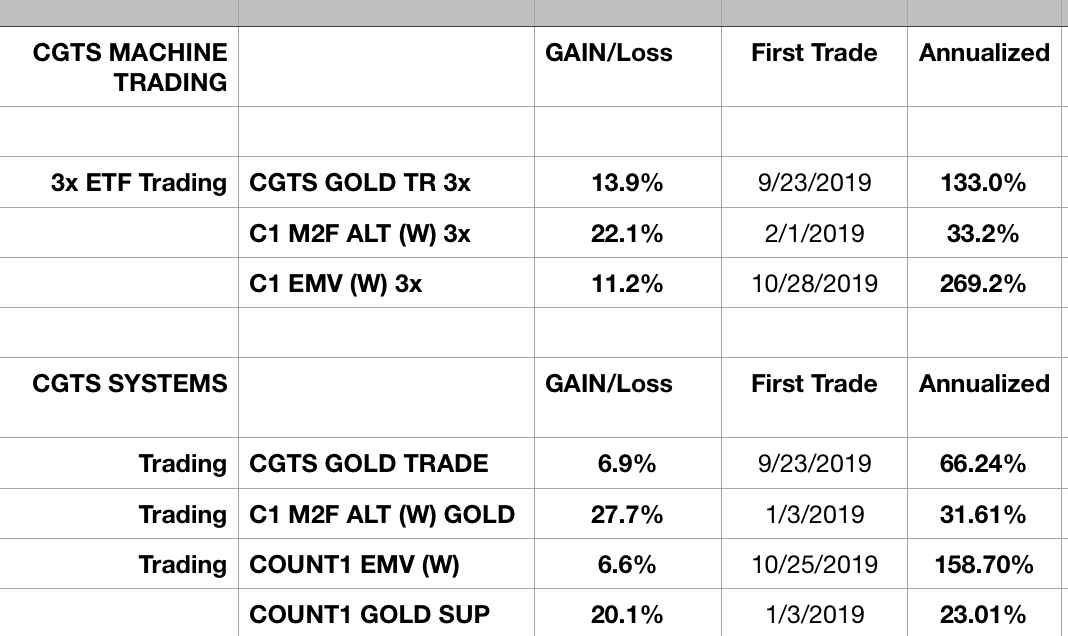Click the 158.70% annualized cell

(984, 565)
